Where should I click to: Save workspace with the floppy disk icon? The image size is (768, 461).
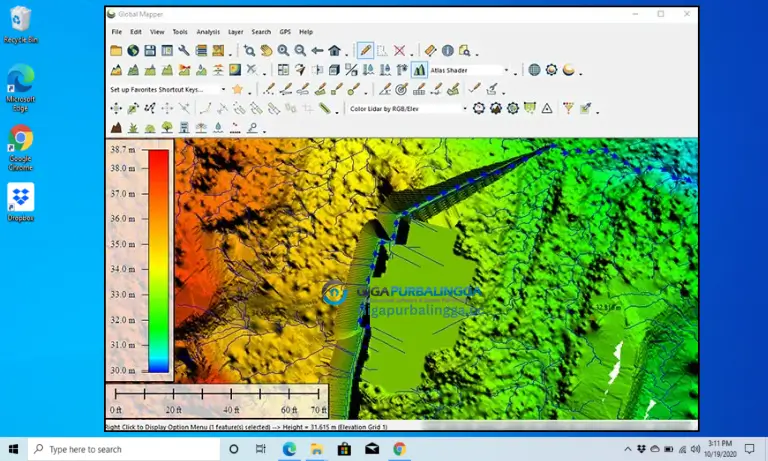tap(150, 50)
